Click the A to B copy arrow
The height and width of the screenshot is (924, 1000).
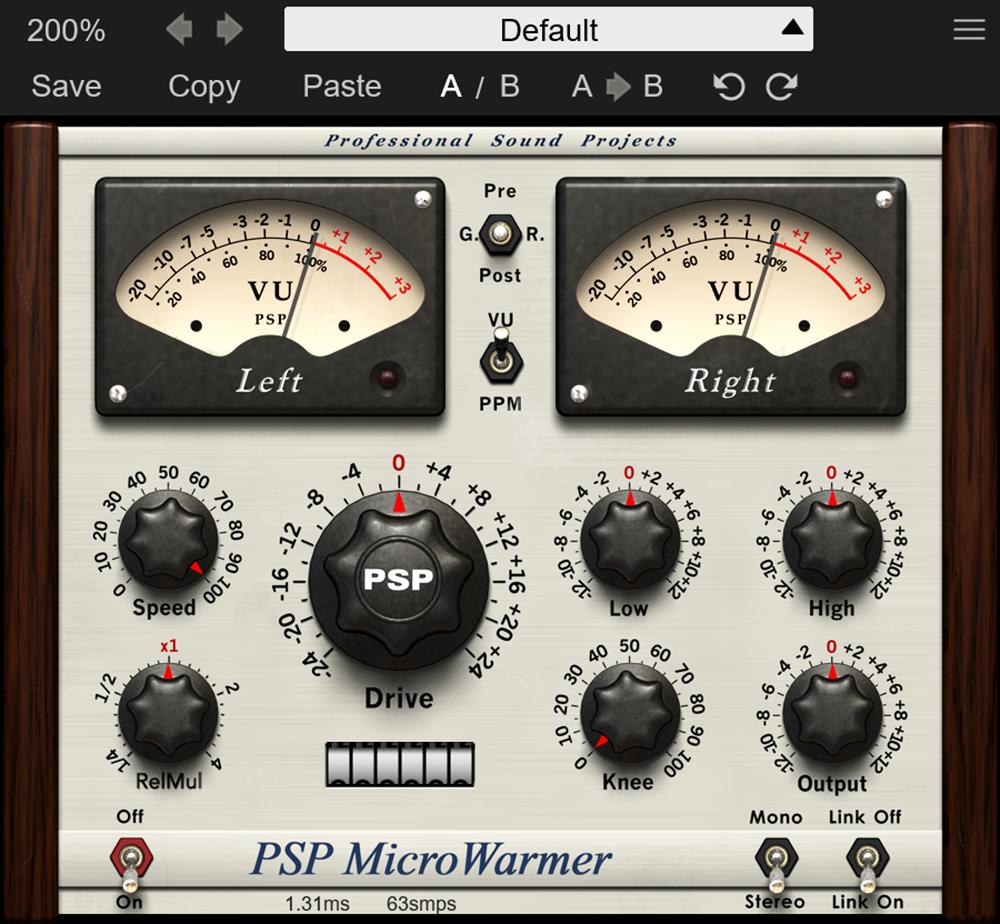(617, 87)
